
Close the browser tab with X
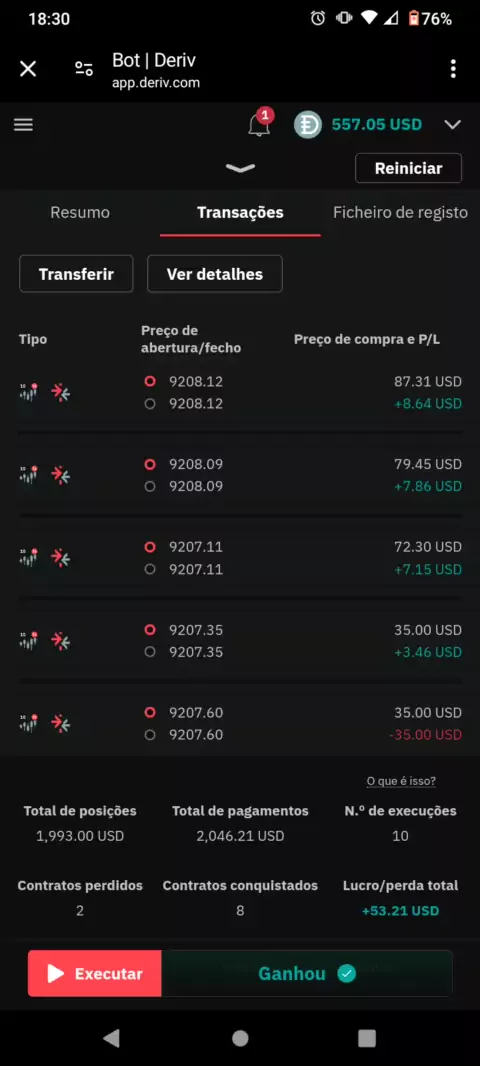(28, 69)
